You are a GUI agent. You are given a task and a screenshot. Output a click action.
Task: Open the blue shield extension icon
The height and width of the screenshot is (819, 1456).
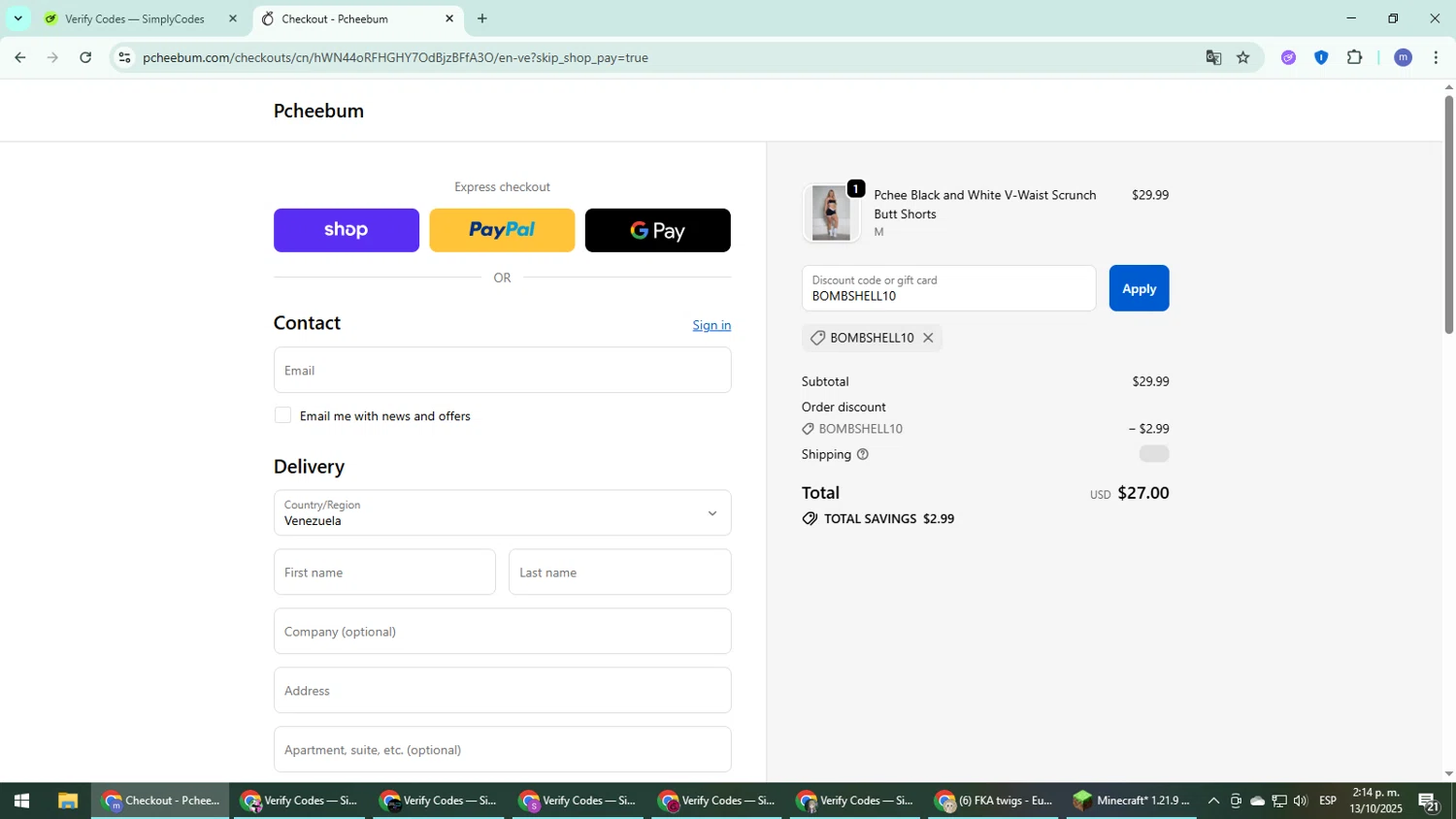(1321, 57)
